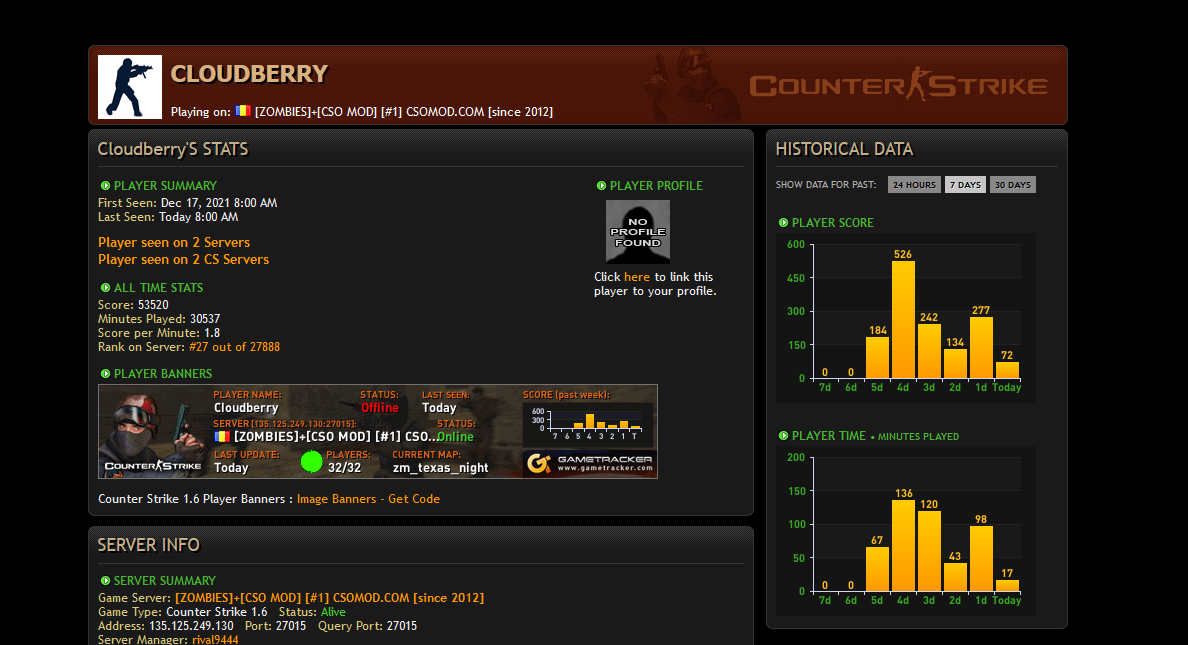The height and width of the screenshot is (645, 1188).
Task: Switch historical data to 30 Days
Action: click(x=1012, y=185)
